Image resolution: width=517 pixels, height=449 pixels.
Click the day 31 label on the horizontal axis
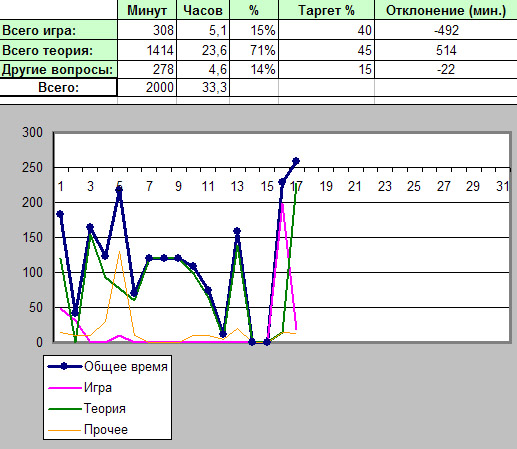coord(502,186)
